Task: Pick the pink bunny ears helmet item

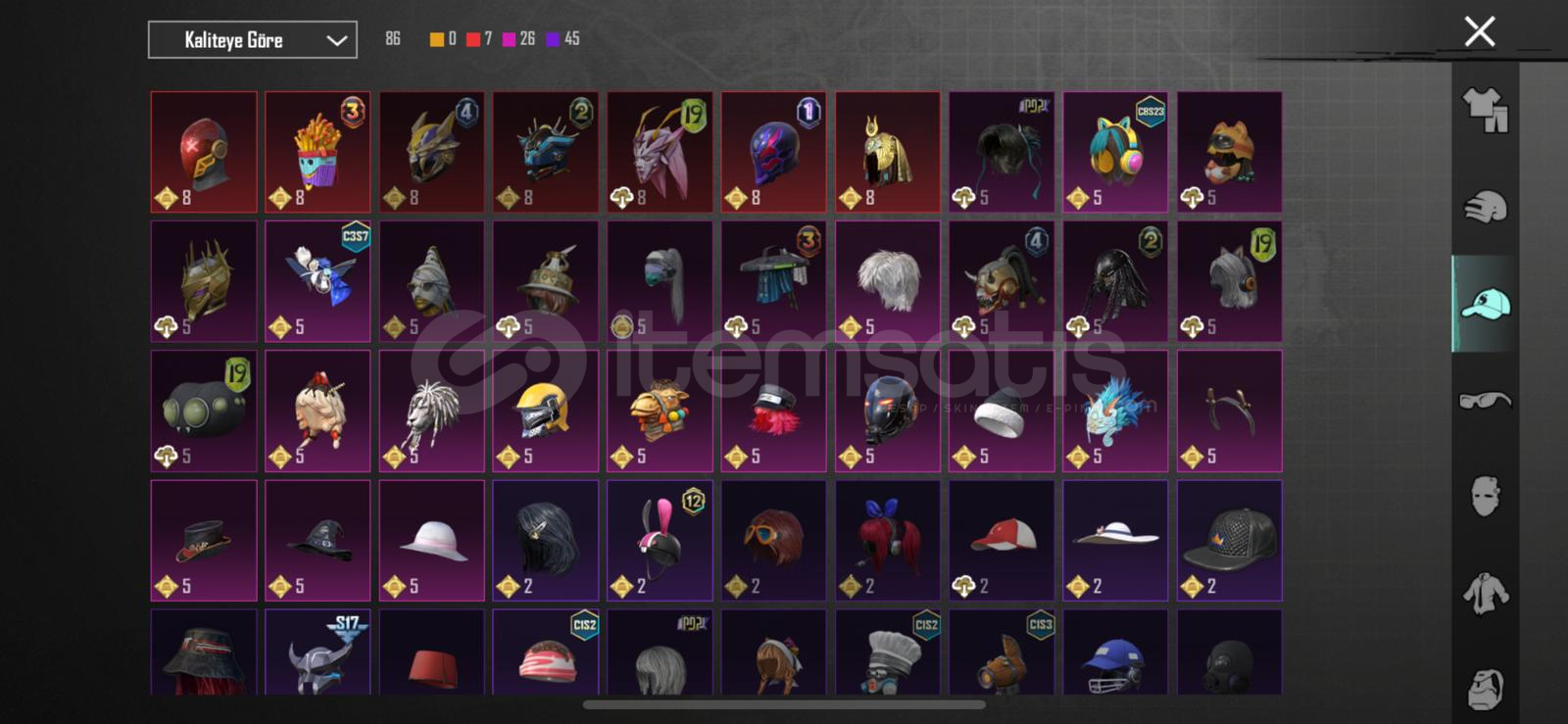Action: [x=660, y=540]
